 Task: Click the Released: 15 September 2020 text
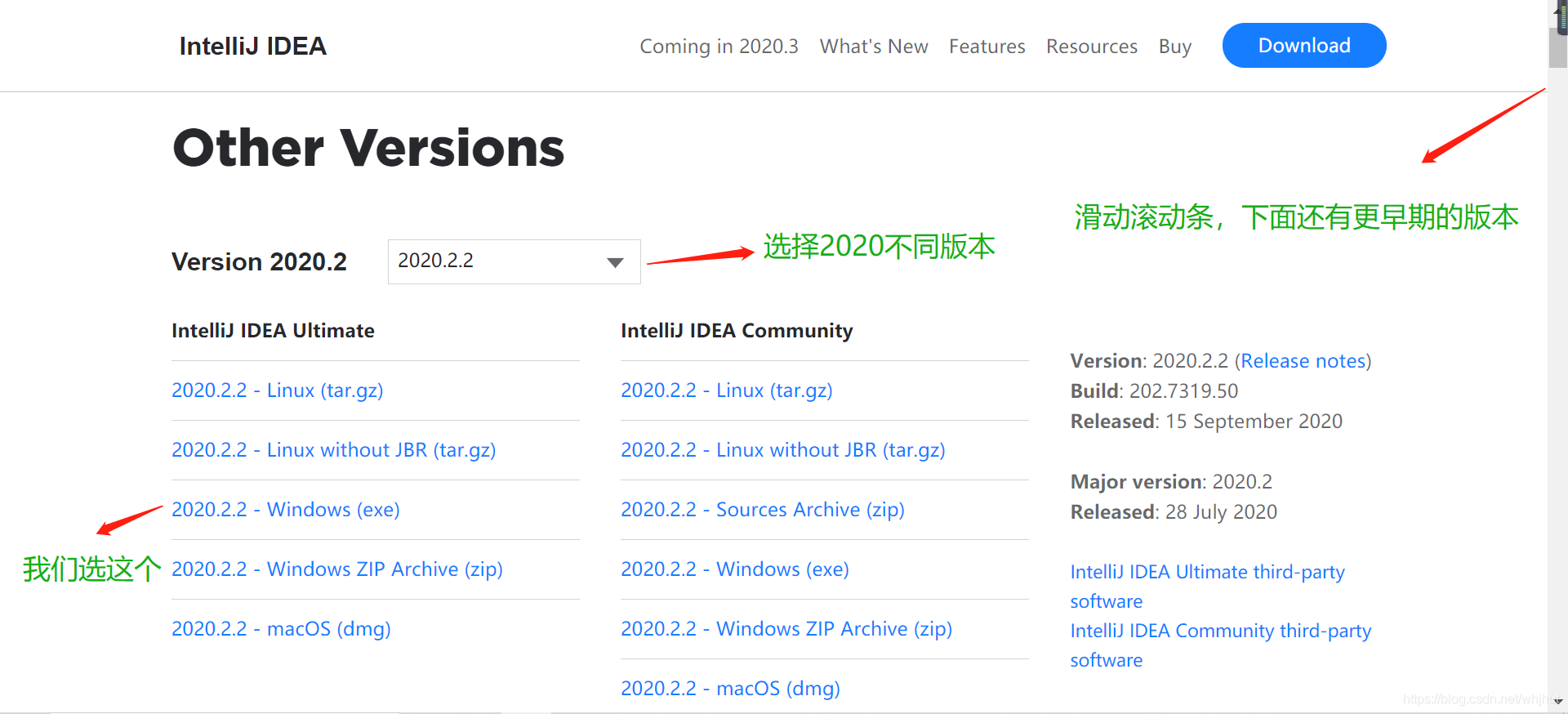[1206, 422]
